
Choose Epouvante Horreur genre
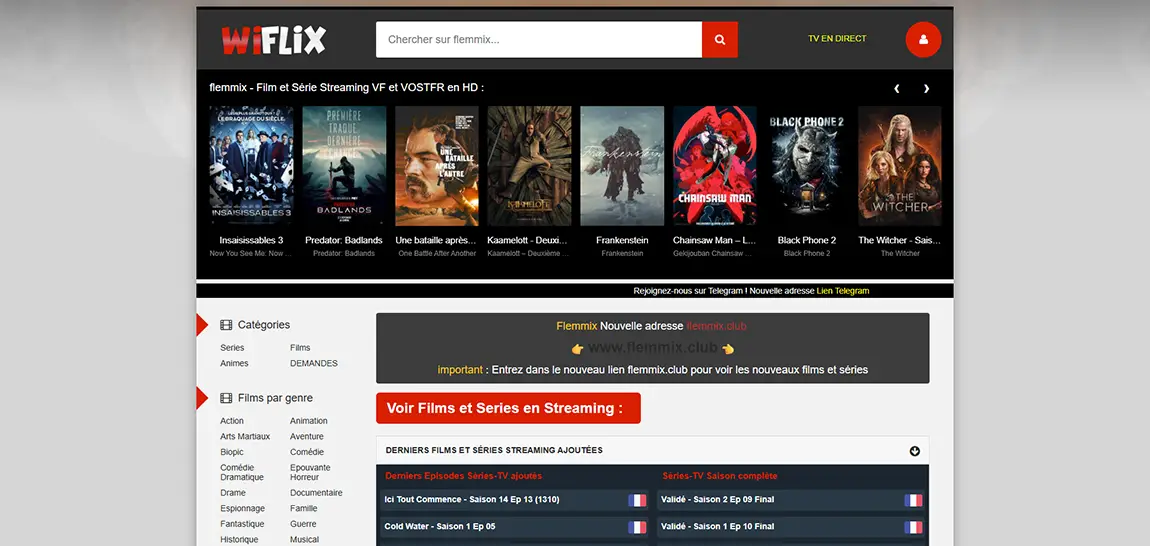point(310,473)
